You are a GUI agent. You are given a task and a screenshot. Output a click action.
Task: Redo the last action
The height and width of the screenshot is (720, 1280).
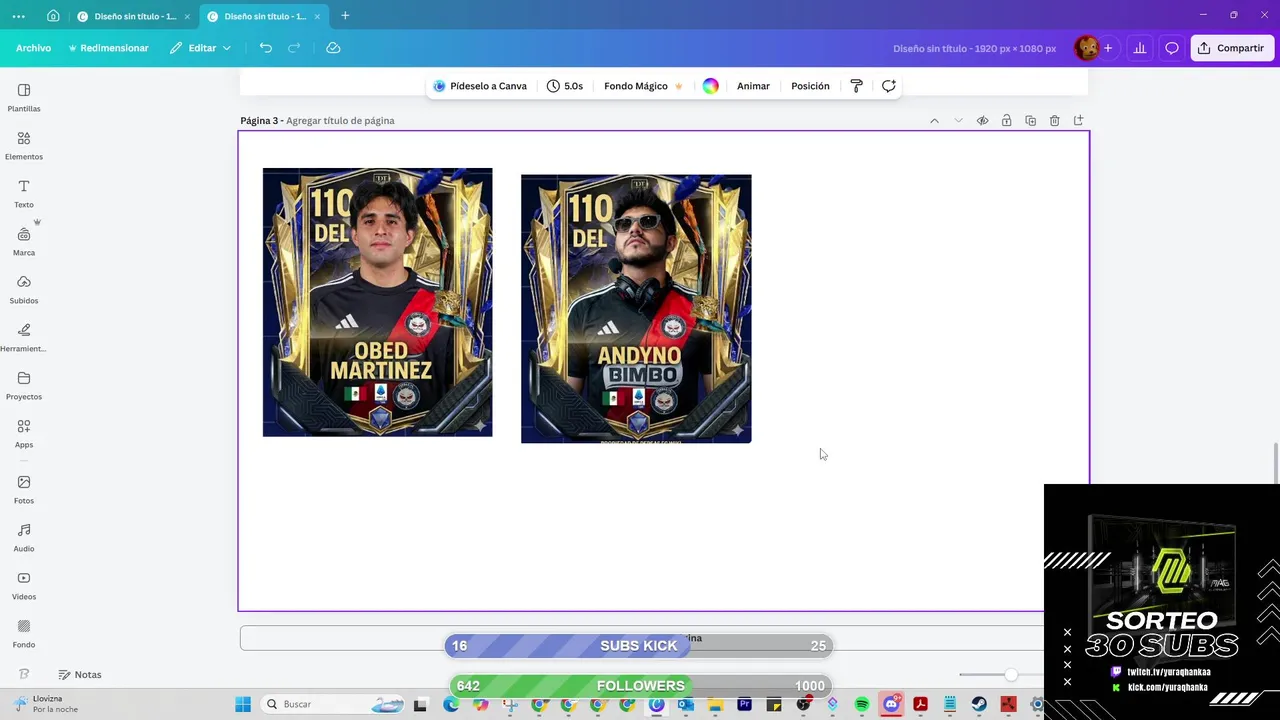click(x=294, y=48)
